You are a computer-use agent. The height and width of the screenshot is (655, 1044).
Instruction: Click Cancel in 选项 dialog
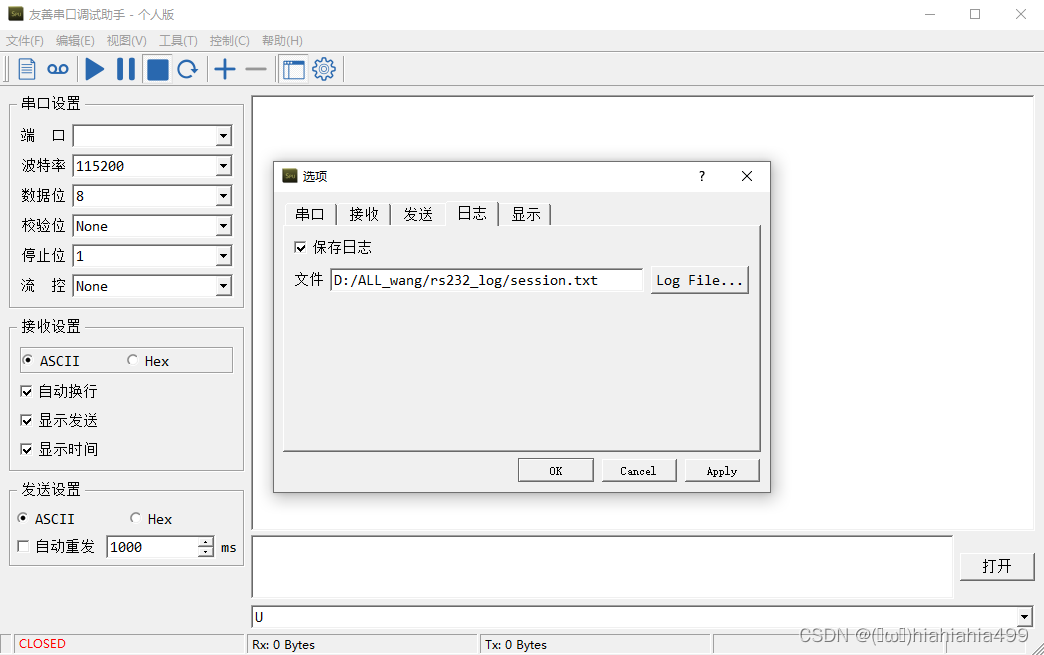point(639,471)
